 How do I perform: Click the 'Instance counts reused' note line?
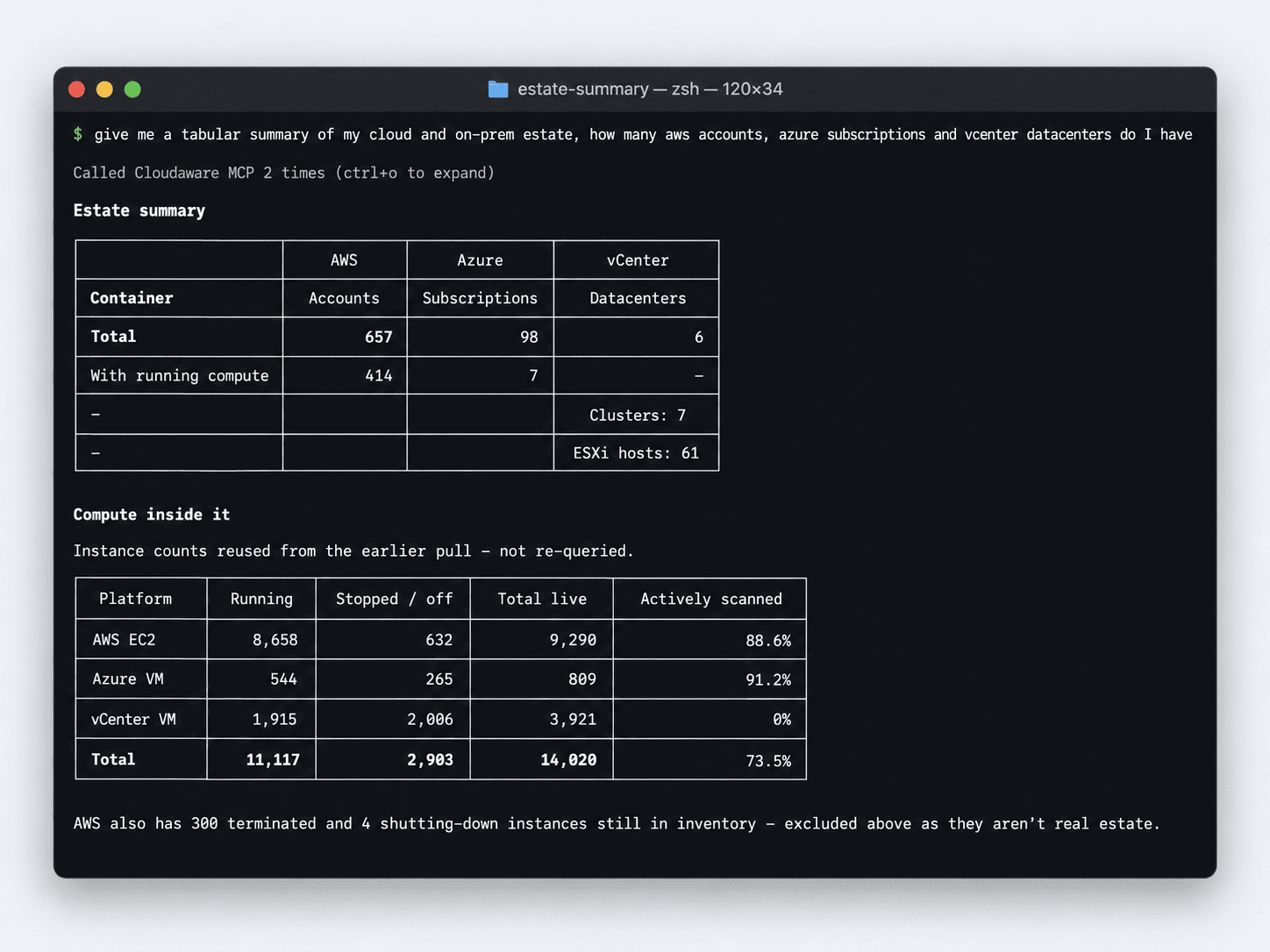(x=353, y=551)
